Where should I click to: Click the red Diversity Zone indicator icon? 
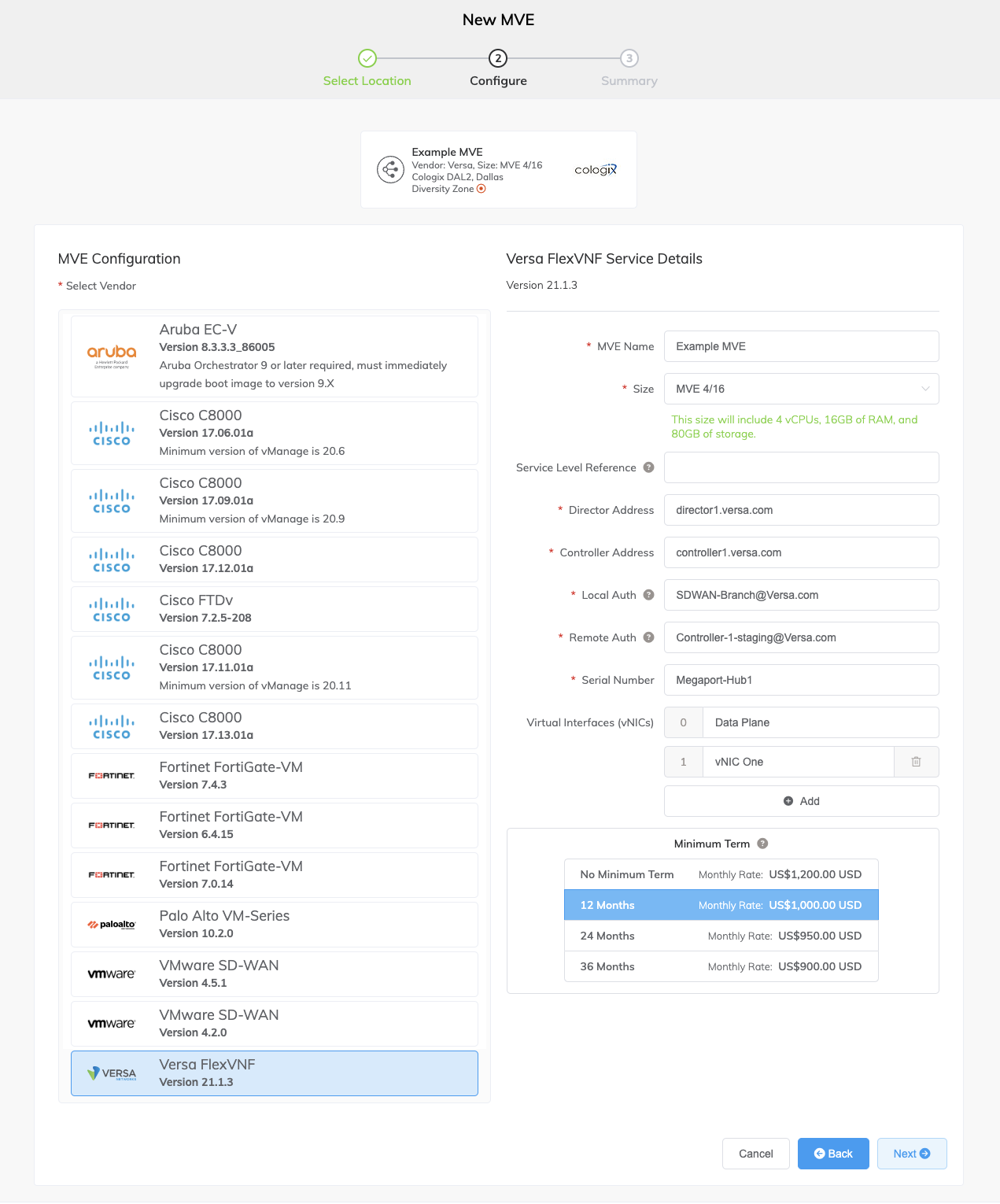coord(482,189)
